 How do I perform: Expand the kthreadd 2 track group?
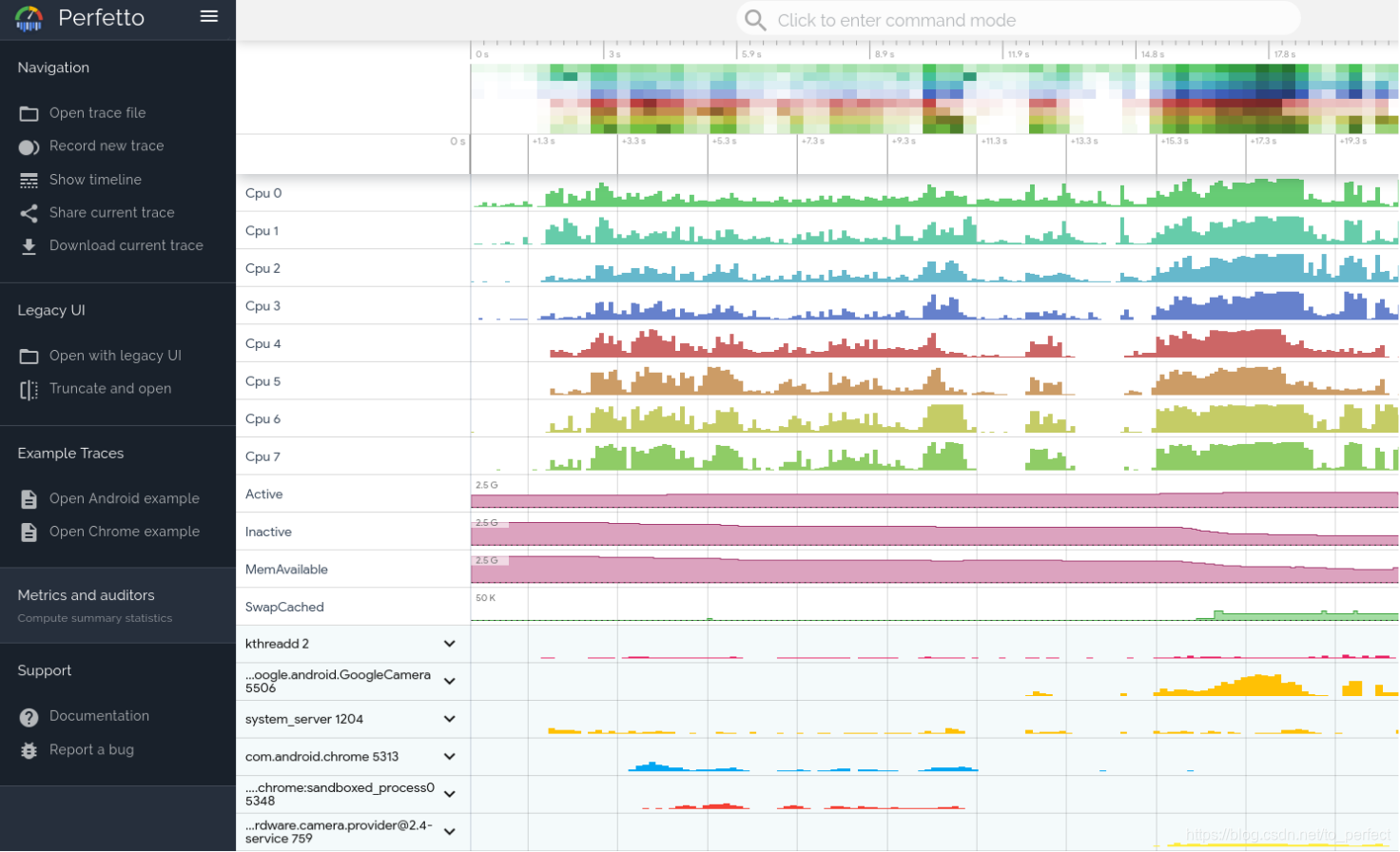pyautogui.click(x=450, y=644)
